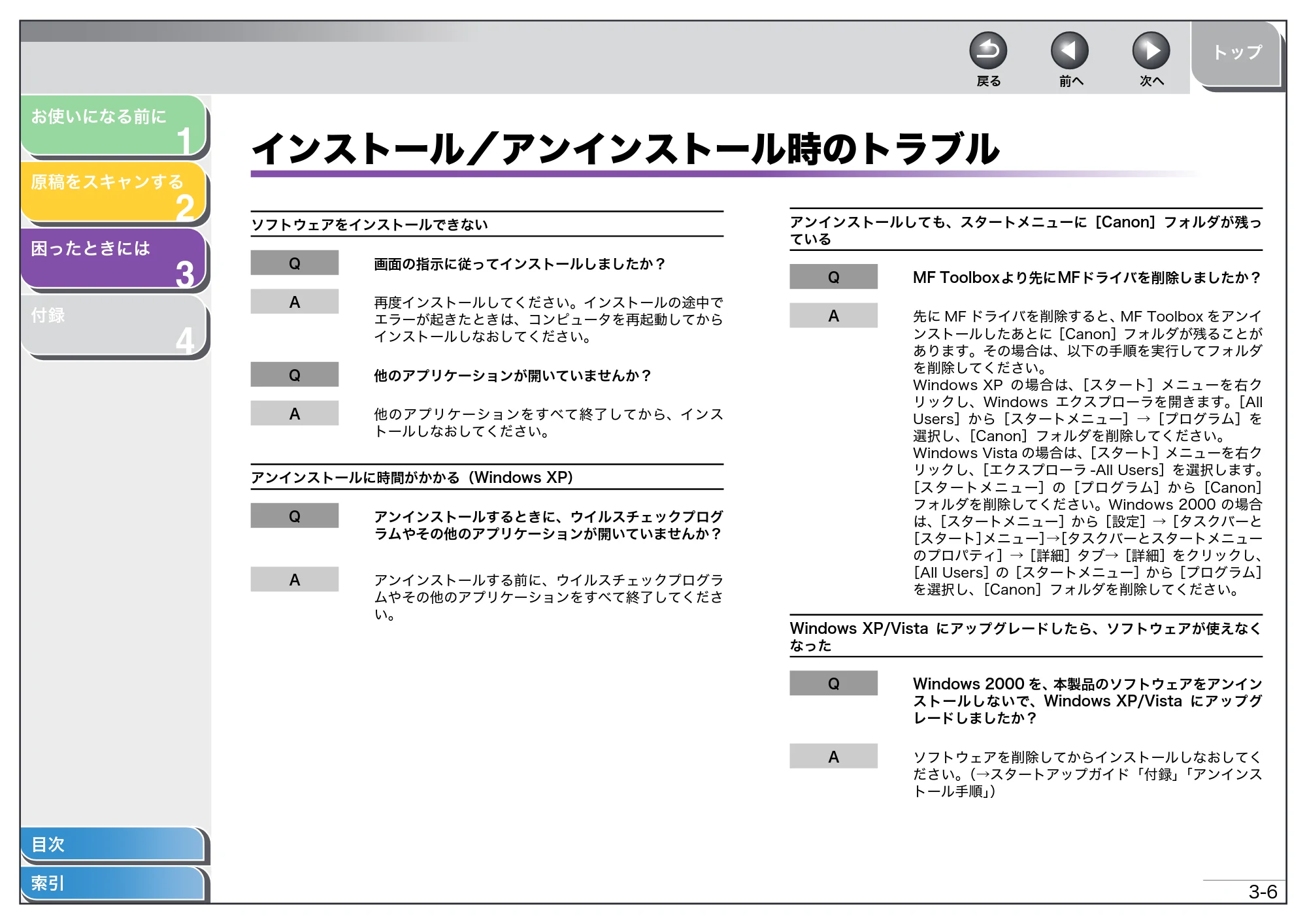Click the Q label beside MF Toolbox question

(x=833, y=276)
